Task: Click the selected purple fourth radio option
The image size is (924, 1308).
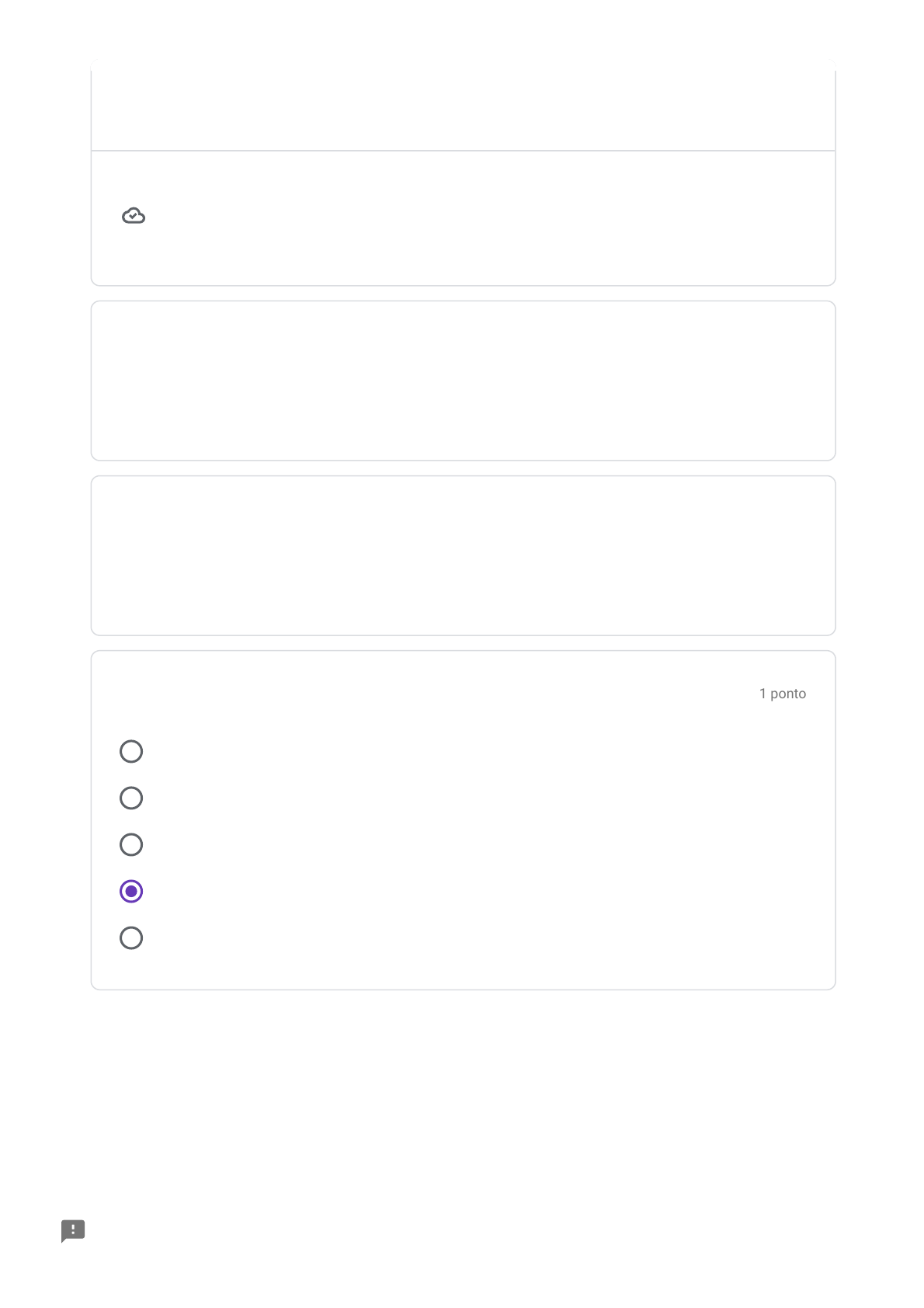Action: click(131, 891)
